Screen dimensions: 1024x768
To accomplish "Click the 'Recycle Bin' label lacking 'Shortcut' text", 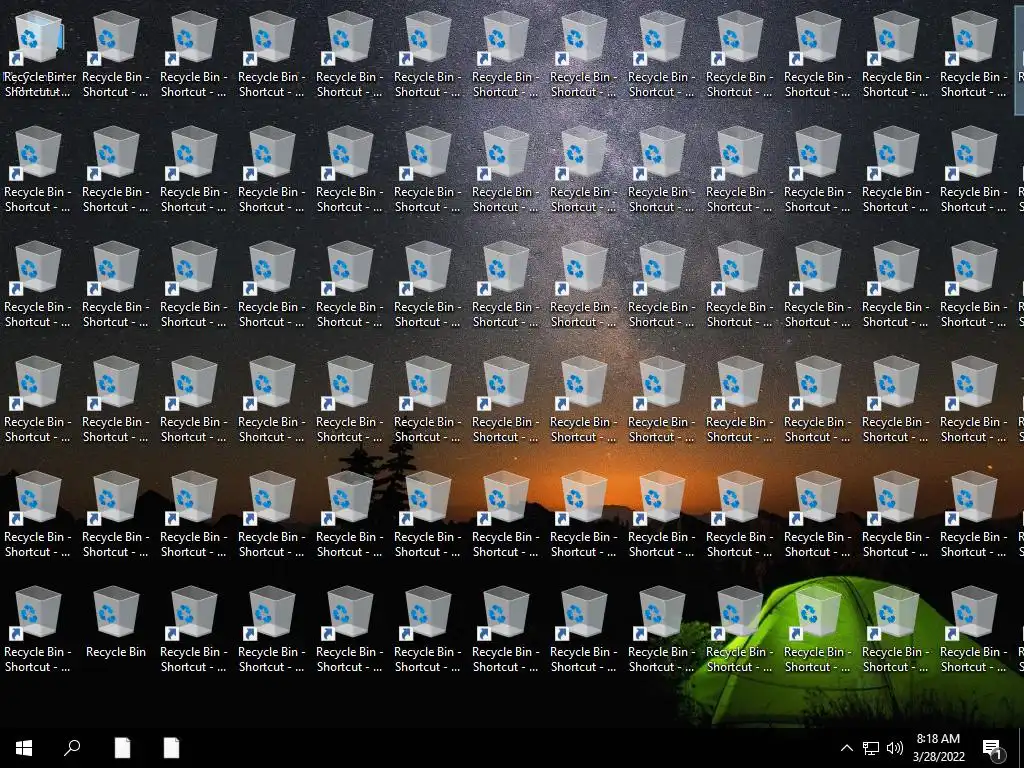I will [x=116, y=652].
